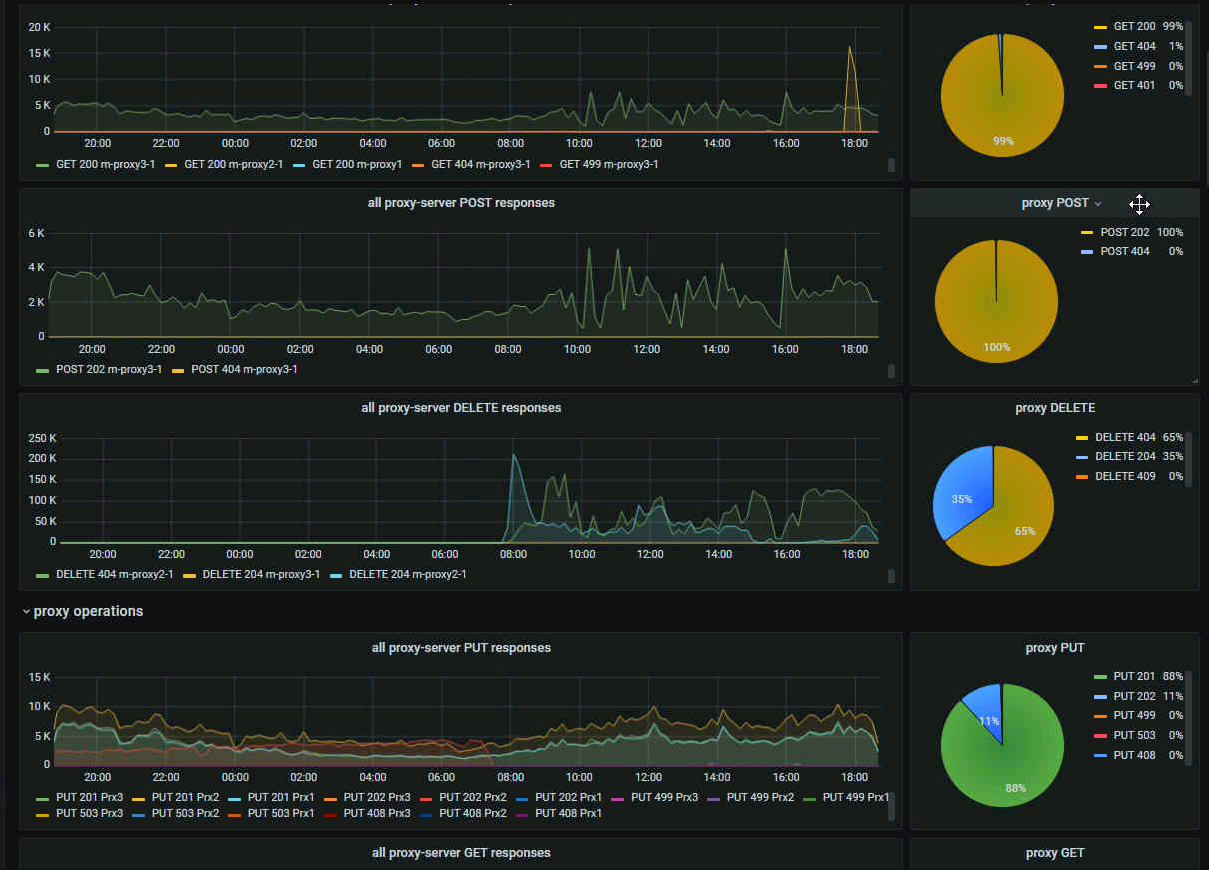The width and height of the screenshot is (1209, 870).
Task: Select DELETE 204 in proxy DELETE pie legend
Action: point(1128,457)
